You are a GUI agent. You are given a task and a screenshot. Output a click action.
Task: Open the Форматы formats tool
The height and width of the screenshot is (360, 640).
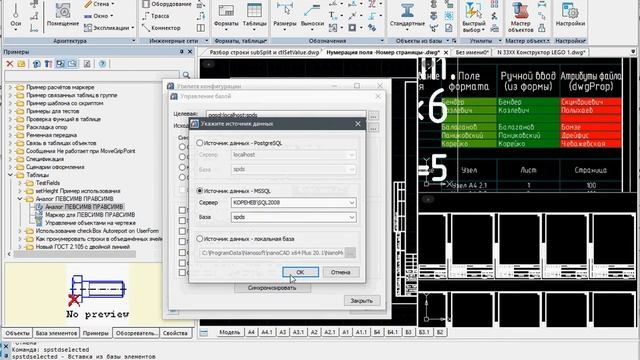(x=226, y=16)
